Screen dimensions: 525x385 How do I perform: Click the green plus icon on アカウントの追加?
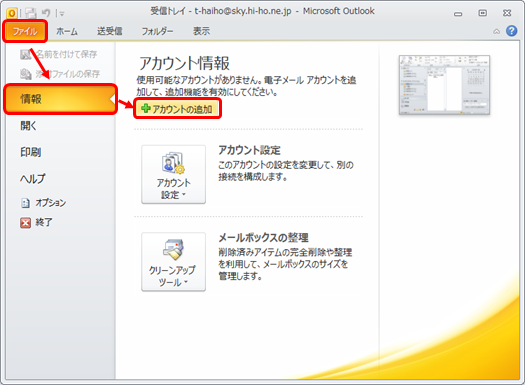[145, 108]
